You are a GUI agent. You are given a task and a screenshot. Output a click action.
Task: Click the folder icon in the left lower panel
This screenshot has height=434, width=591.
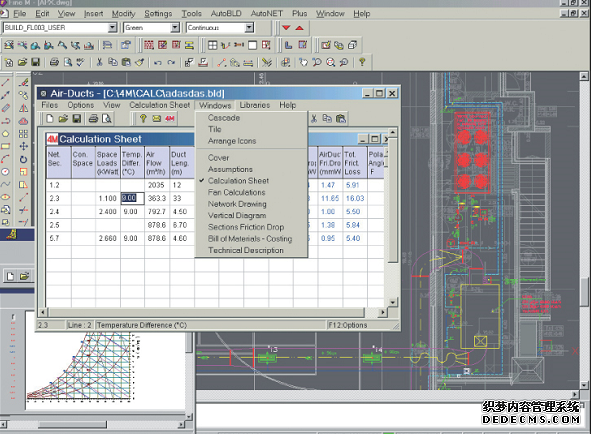[24, 276]
